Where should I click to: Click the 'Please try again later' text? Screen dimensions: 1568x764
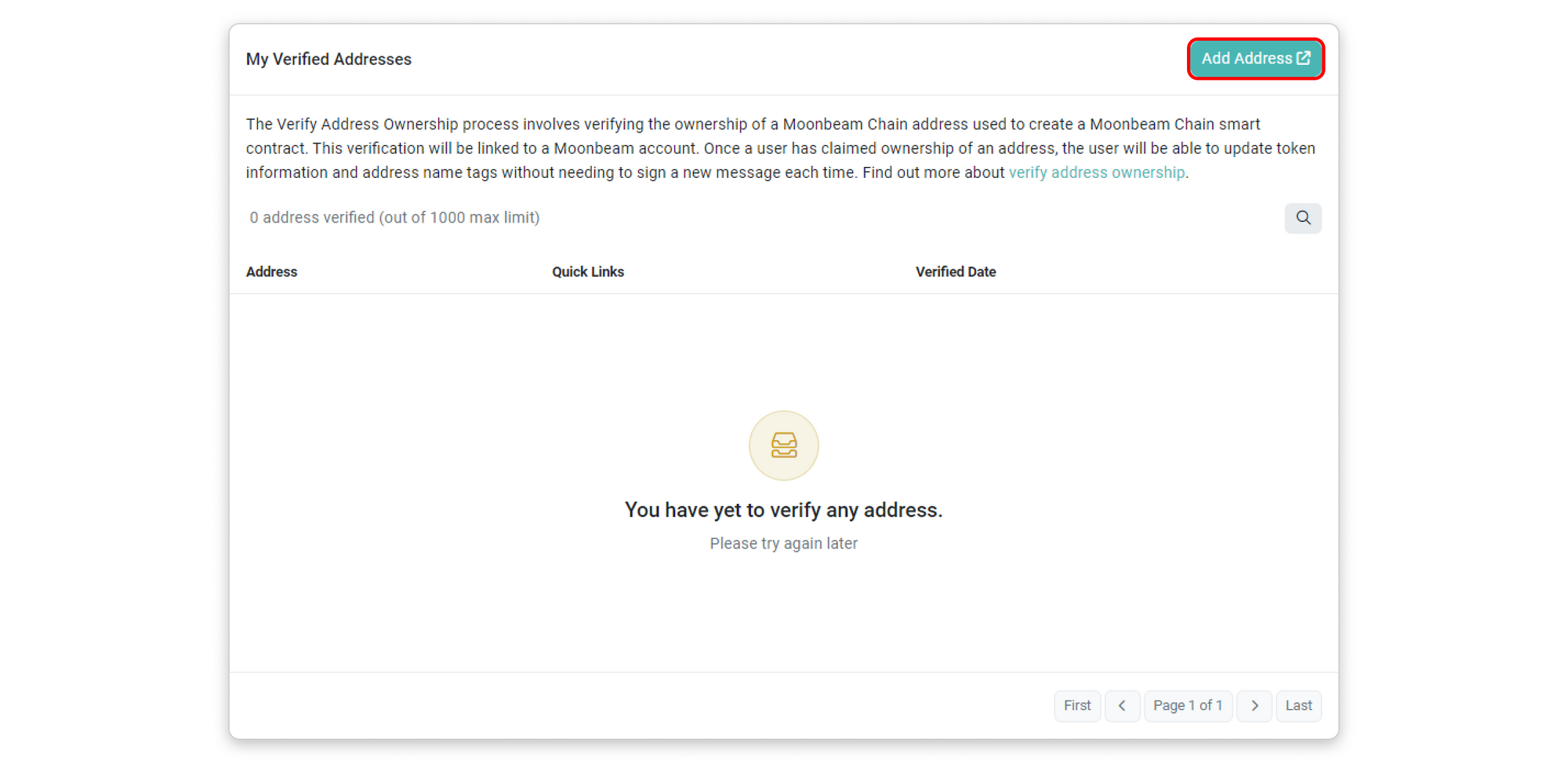click(x=783, y=544)
